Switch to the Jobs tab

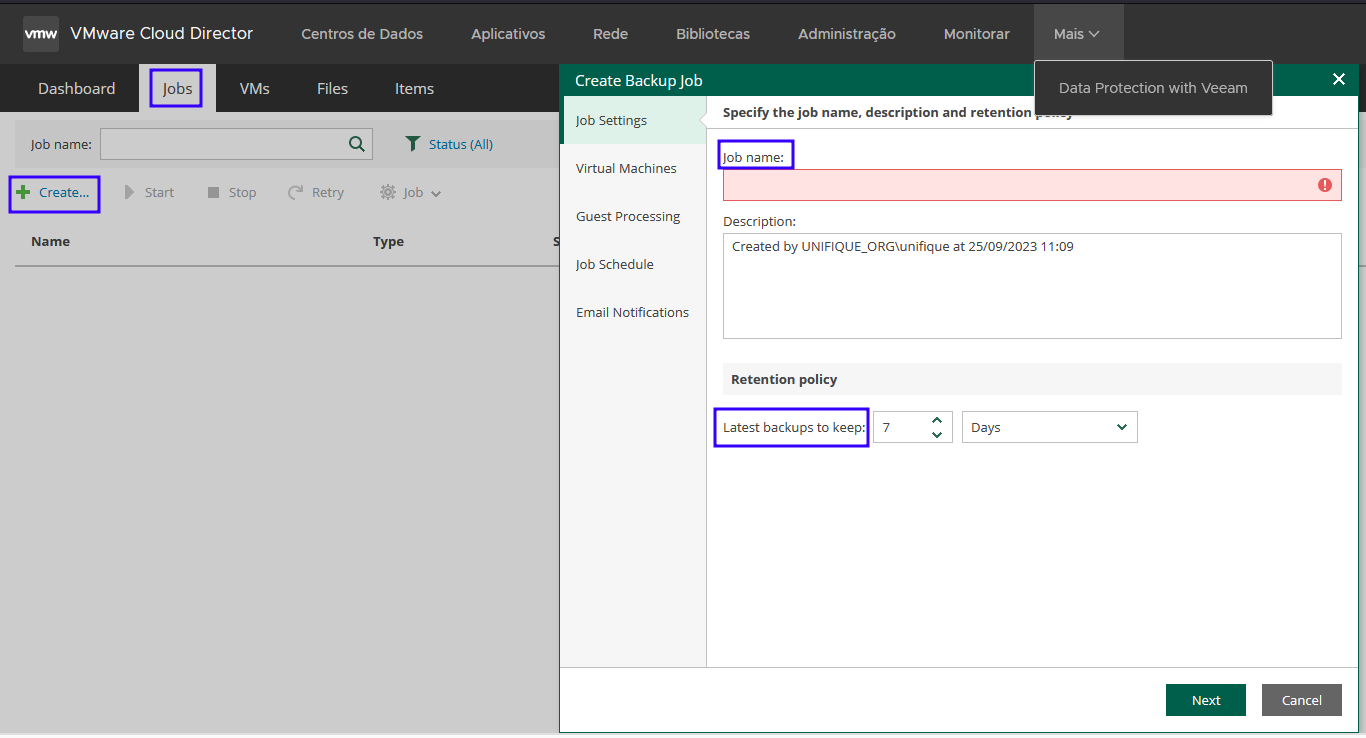point(177,89)
